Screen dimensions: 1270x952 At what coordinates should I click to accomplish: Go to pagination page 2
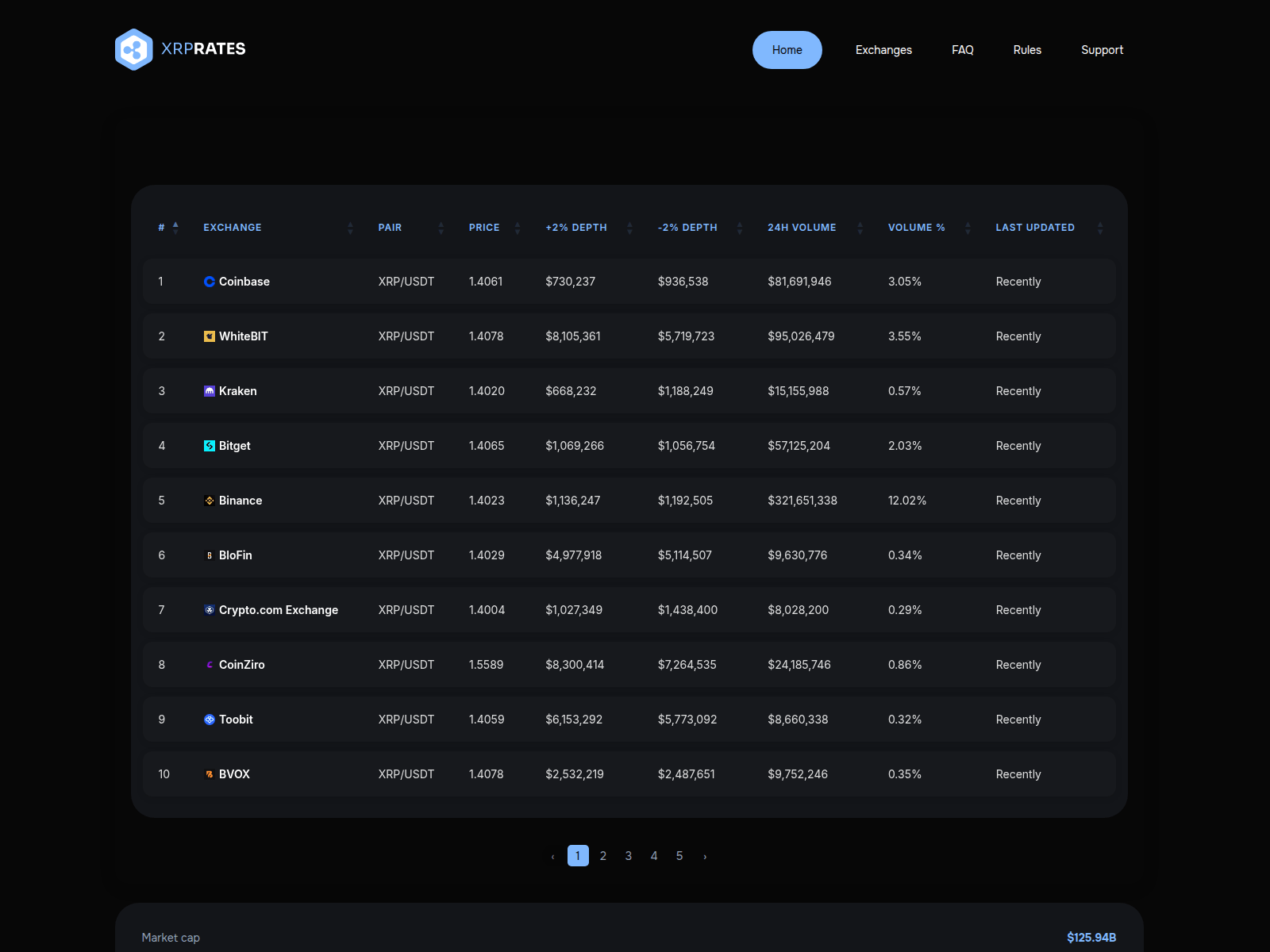603,856
